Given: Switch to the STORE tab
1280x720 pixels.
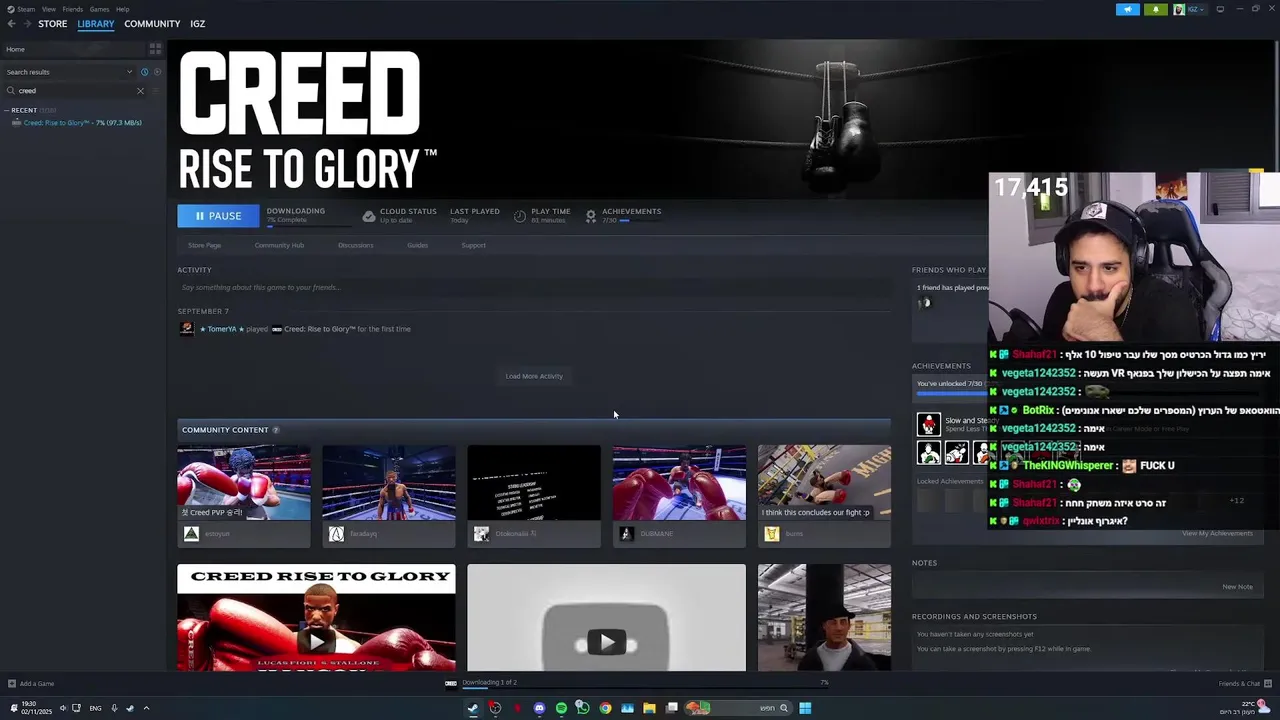Looking at the screenshot, I should click(53, 24).
